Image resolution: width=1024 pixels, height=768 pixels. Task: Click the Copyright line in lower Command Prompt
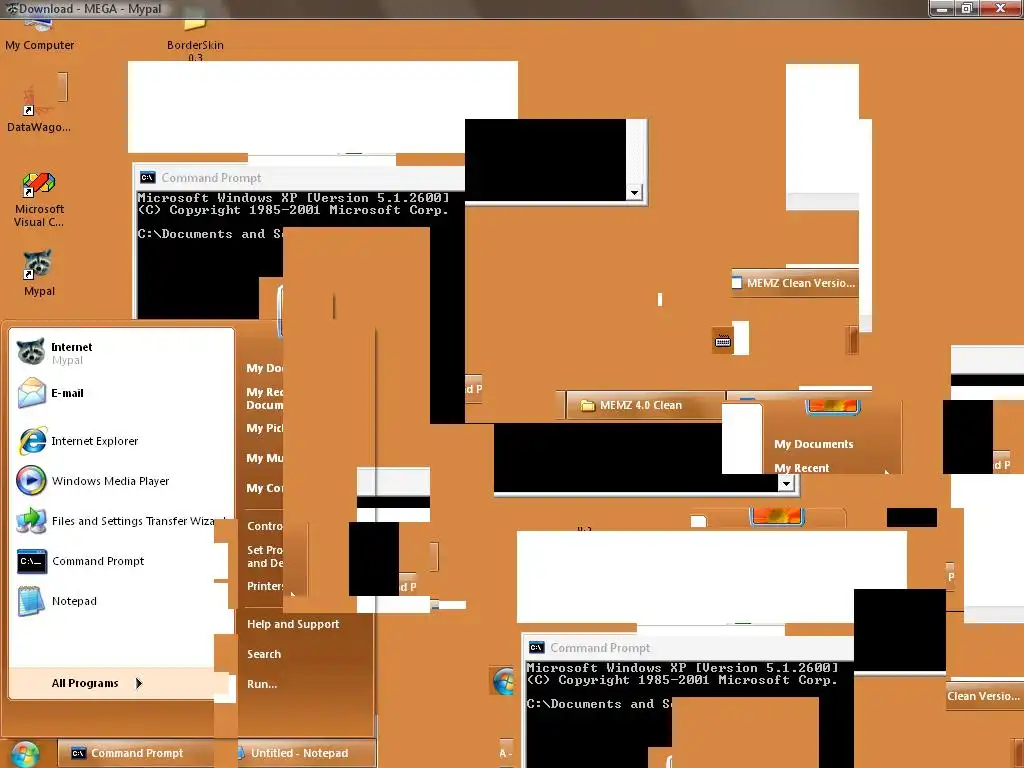[682, 680]
